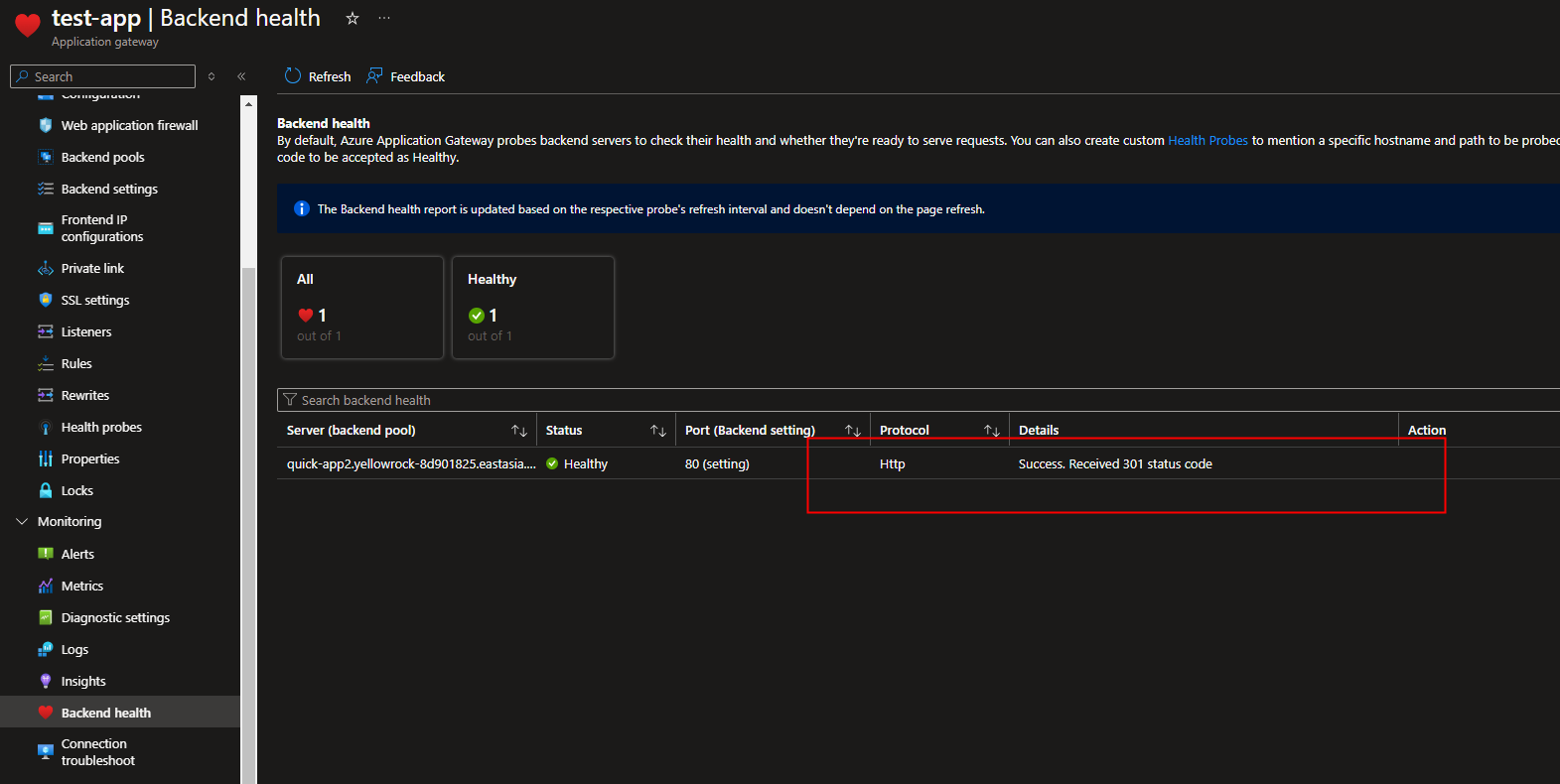Click the Rules icon
The width and height of the screenshot is (1560, 784).
[x=46, y=363]
